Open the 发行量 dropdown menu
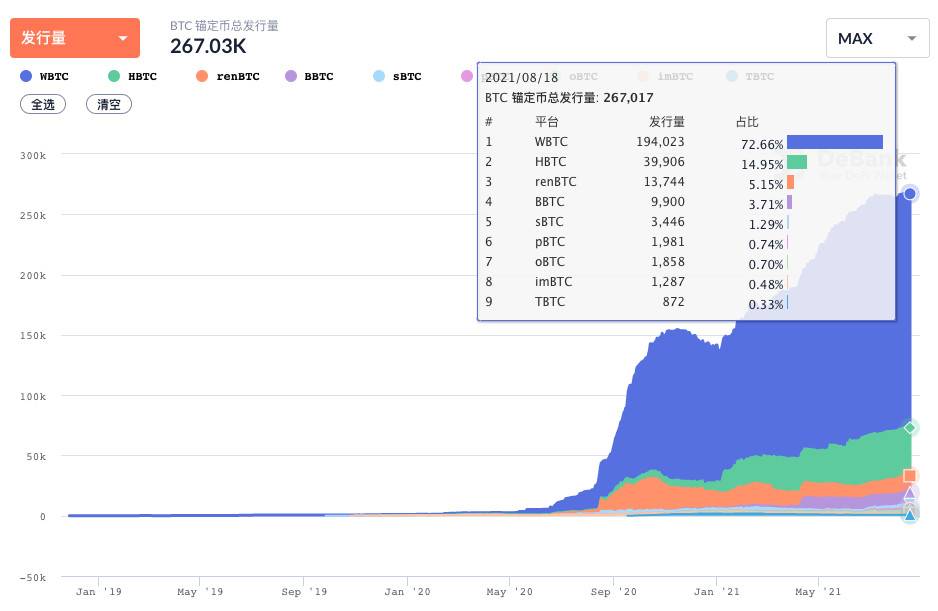 click(75, 37)
